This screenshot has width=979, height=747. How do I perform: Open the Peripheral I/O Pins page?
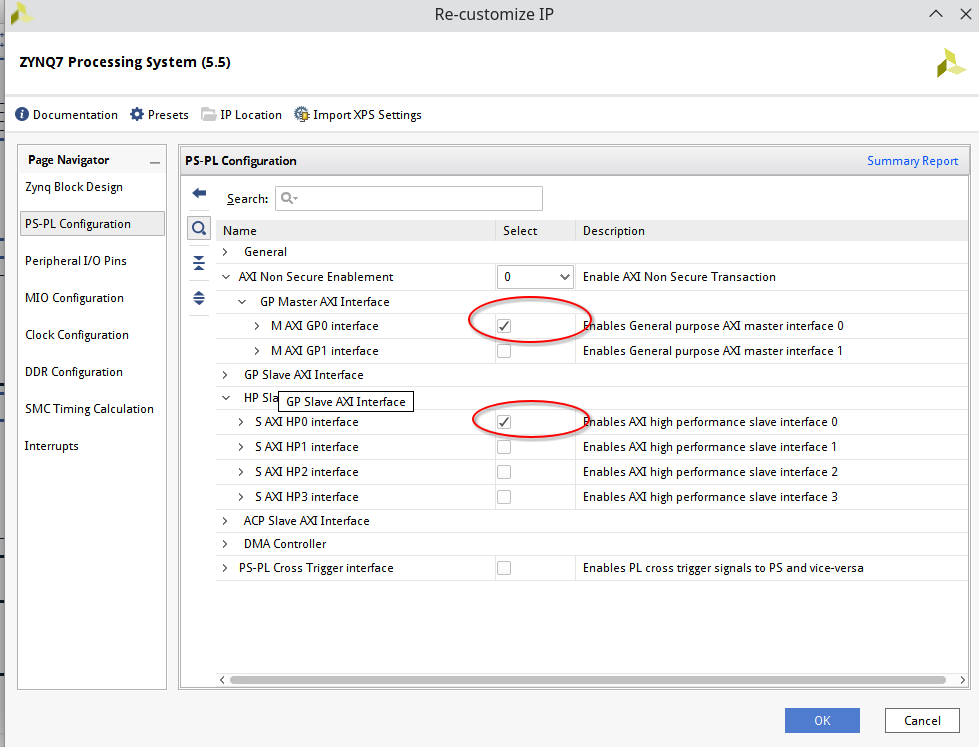[x=76, y=260]
